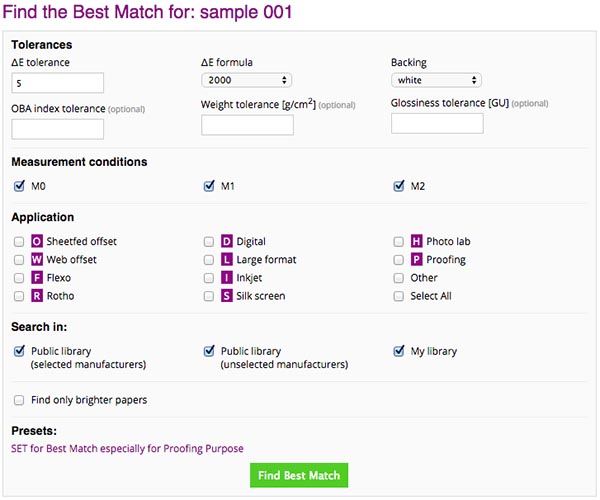The height and width of the screenshot is (500, 600).
Task: Click the purple O Sheetfed offset icon
Action: [x=37, y=241]
